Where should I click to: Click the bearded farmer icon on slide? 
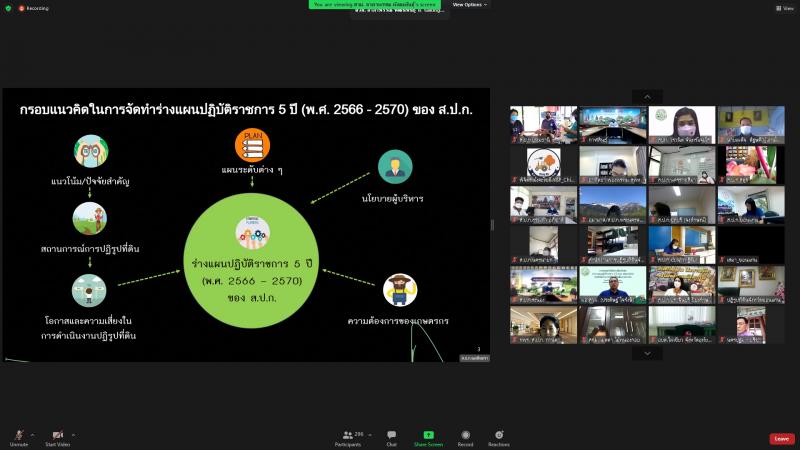[400, 290]
